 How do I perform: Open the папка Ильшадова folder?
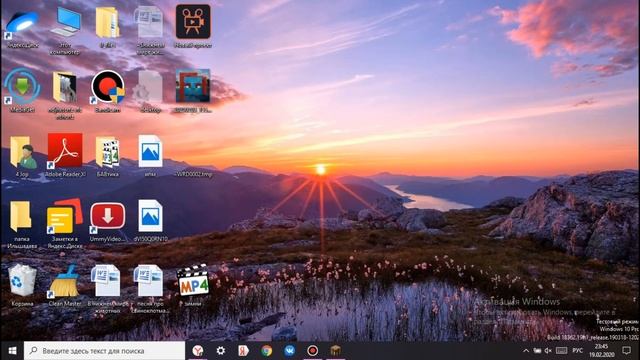[x=20, y=216]
